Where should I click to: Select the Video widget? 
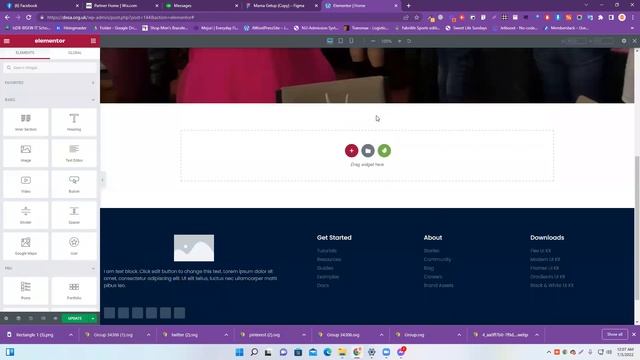pos(26,184)
